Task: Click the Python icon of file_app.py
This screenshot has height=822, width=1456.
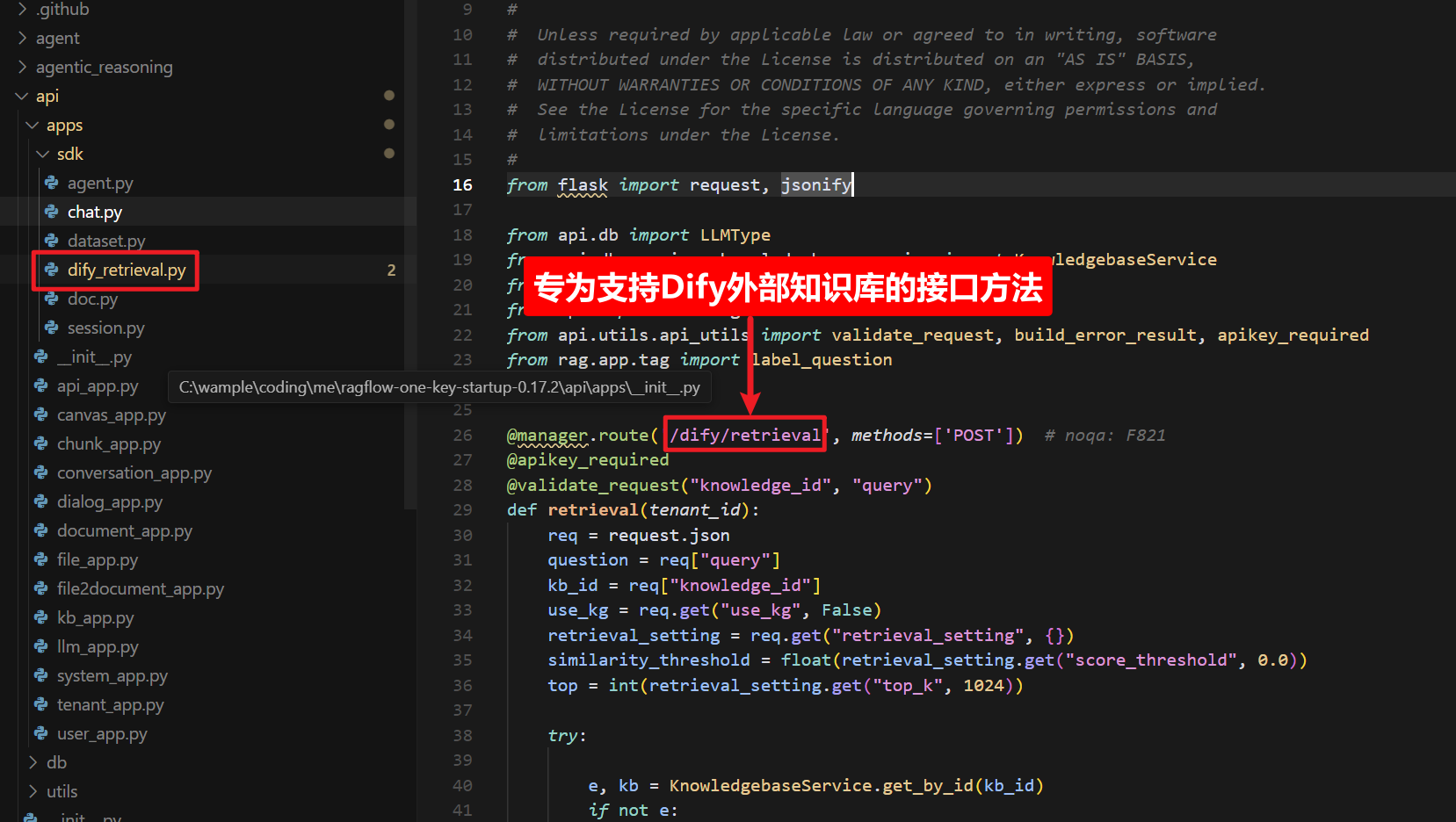Action: (41, 559)
